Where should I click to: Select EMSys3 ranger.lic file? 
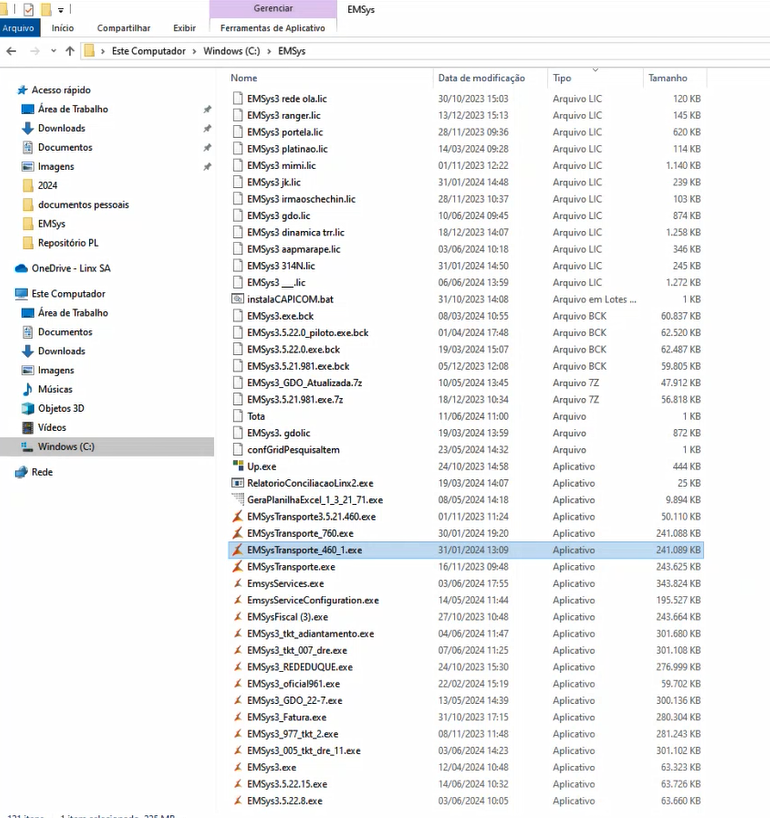284,115
